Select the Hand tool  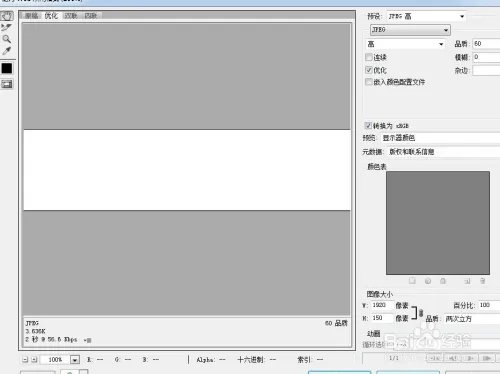pos(7,16)
